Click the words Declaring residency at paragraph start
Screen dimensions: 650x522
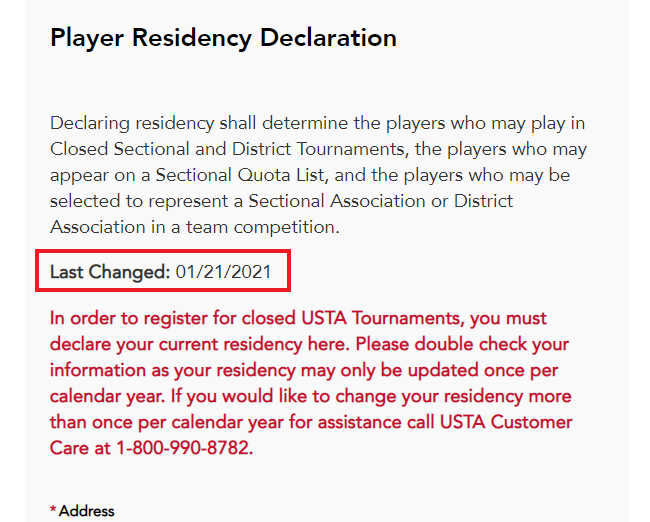pos(132,123)
